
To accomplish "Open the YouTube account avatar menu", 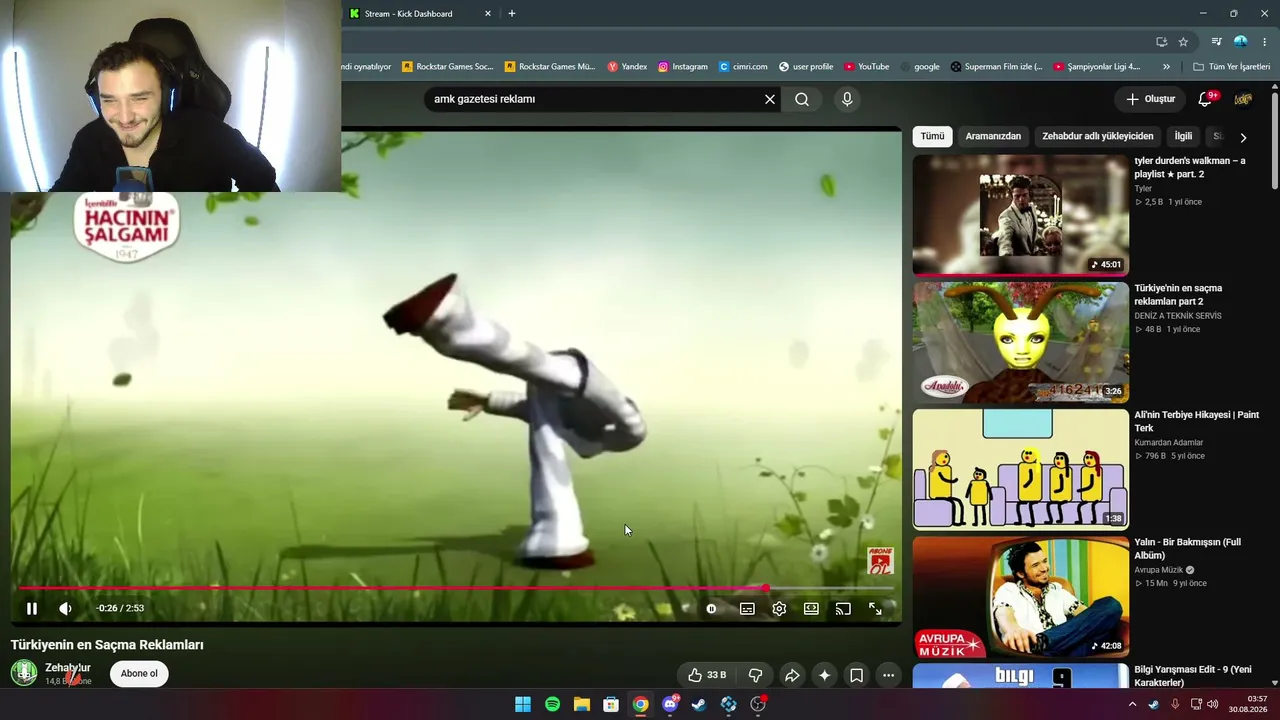I will (x=1243, y=99).
